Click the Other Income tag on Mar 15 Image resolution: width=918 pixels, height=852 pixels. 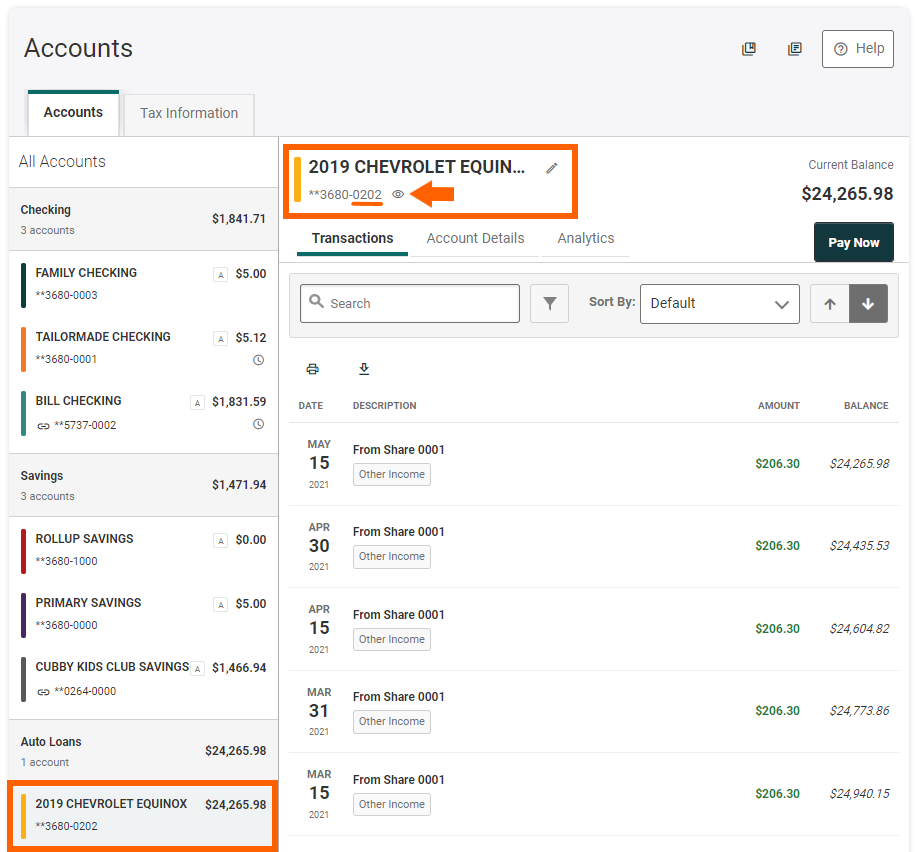click(392, 805)
